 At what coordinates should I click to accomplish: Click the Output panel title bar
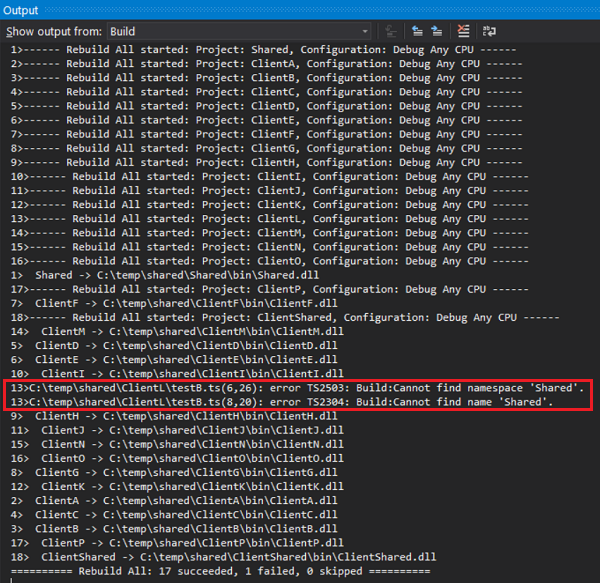[300, 10]
